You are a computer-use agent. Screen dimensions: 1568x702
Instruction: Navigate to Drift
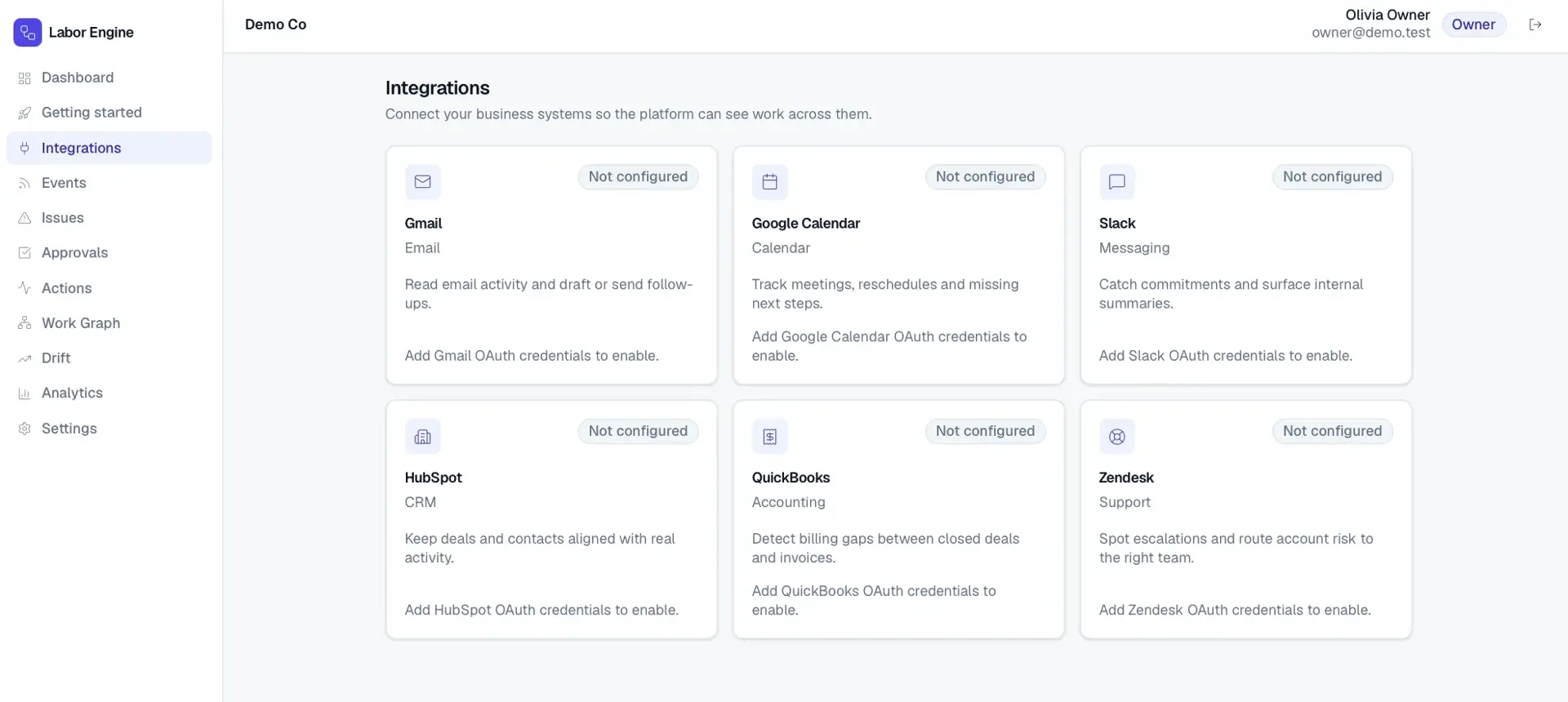tap(109, 358)
